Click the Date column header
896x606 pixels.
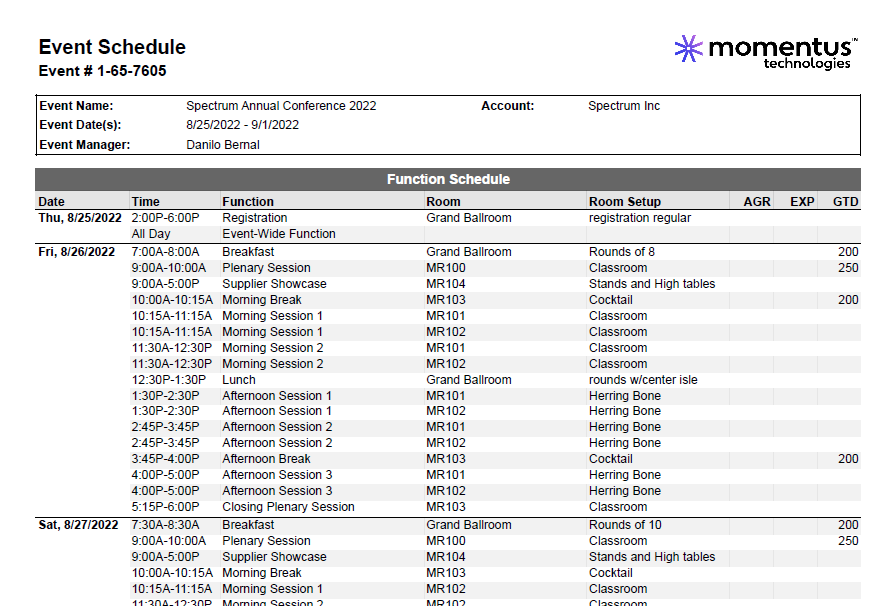51,201
